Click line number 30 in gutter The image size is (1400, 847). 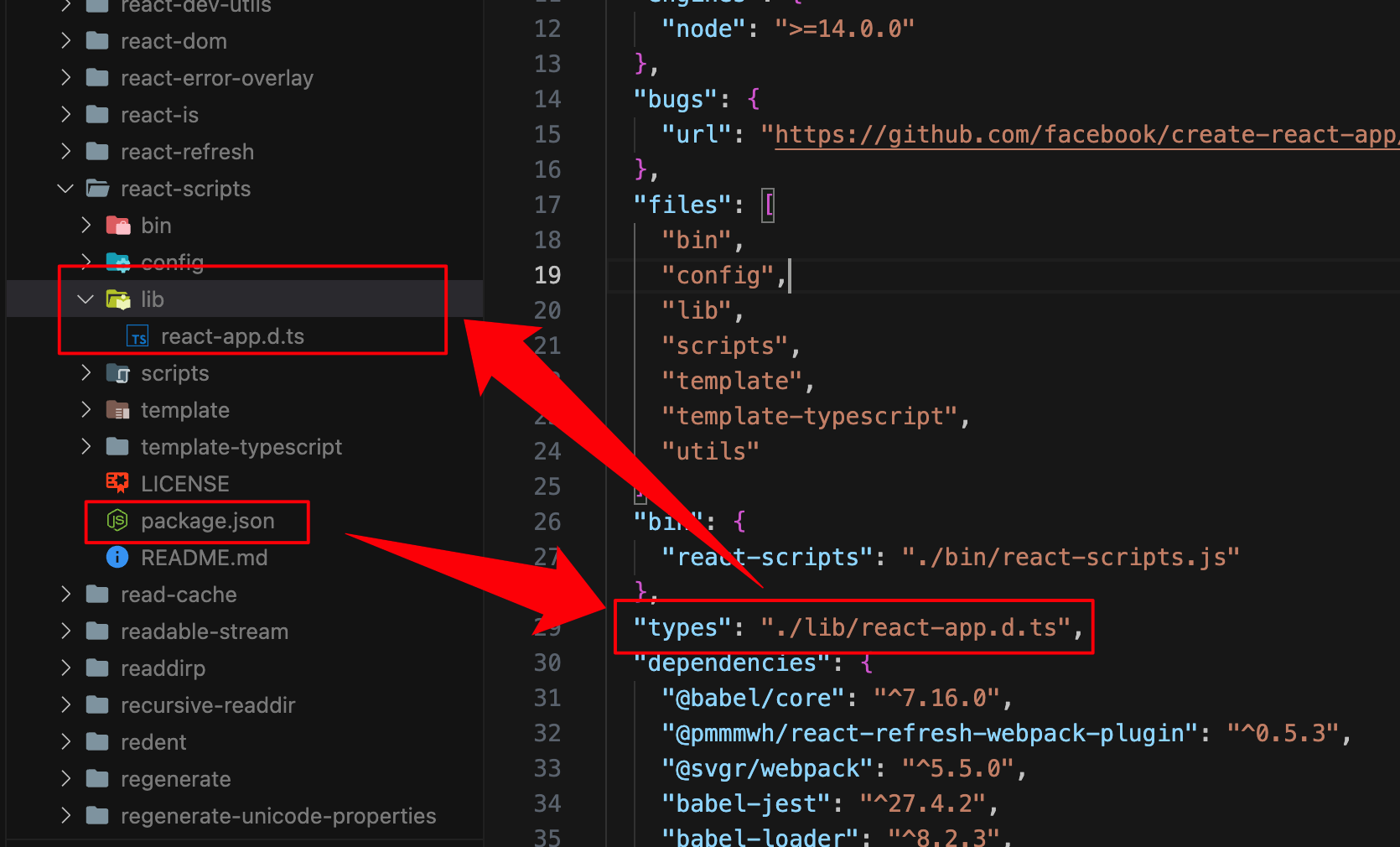[547, 663]
